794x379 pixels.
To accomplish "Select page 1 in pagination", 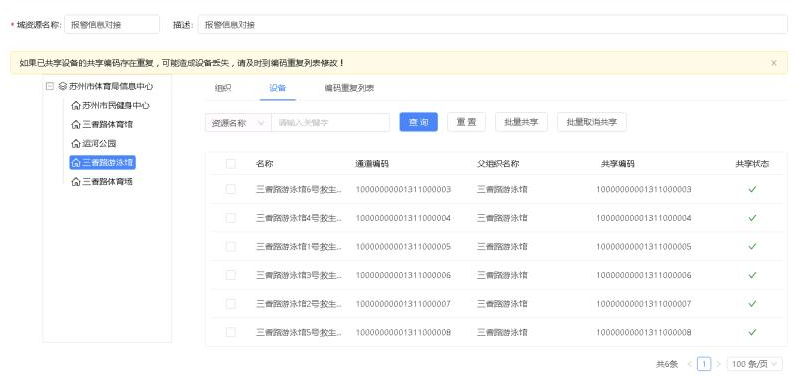I will (704, 364).
